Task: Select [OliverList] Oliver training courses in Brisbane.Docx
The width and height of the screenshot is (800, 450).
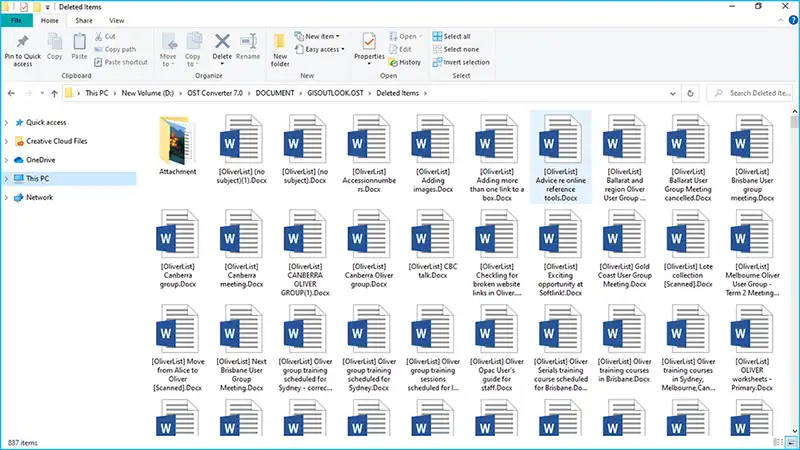Action: 624,343
